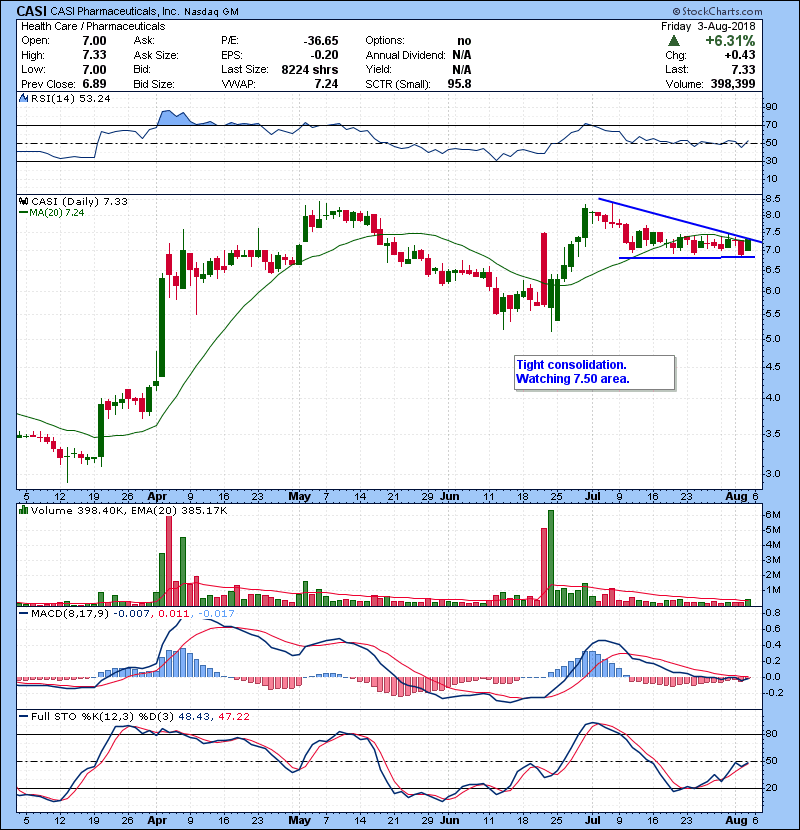Click the +6.31% percent change value
800x830 pixels.
[730, 41]
